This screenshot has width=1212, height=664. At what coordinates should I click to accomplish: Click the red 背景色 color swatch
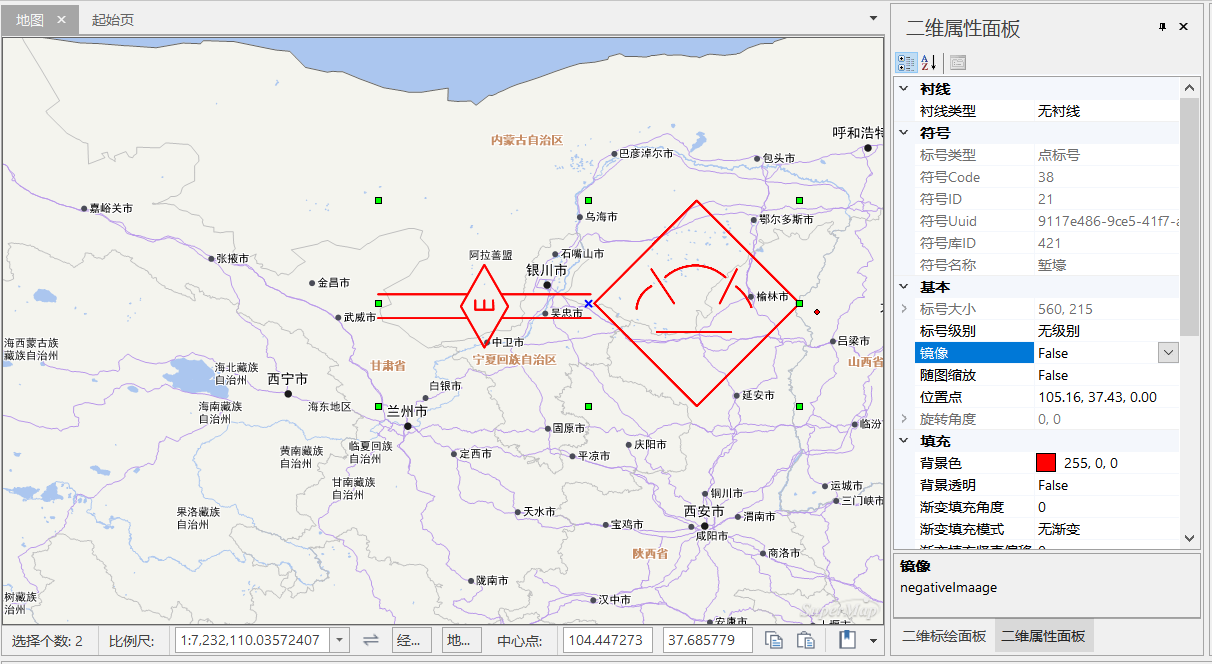pyautogui.click(x=1046, y=463)
